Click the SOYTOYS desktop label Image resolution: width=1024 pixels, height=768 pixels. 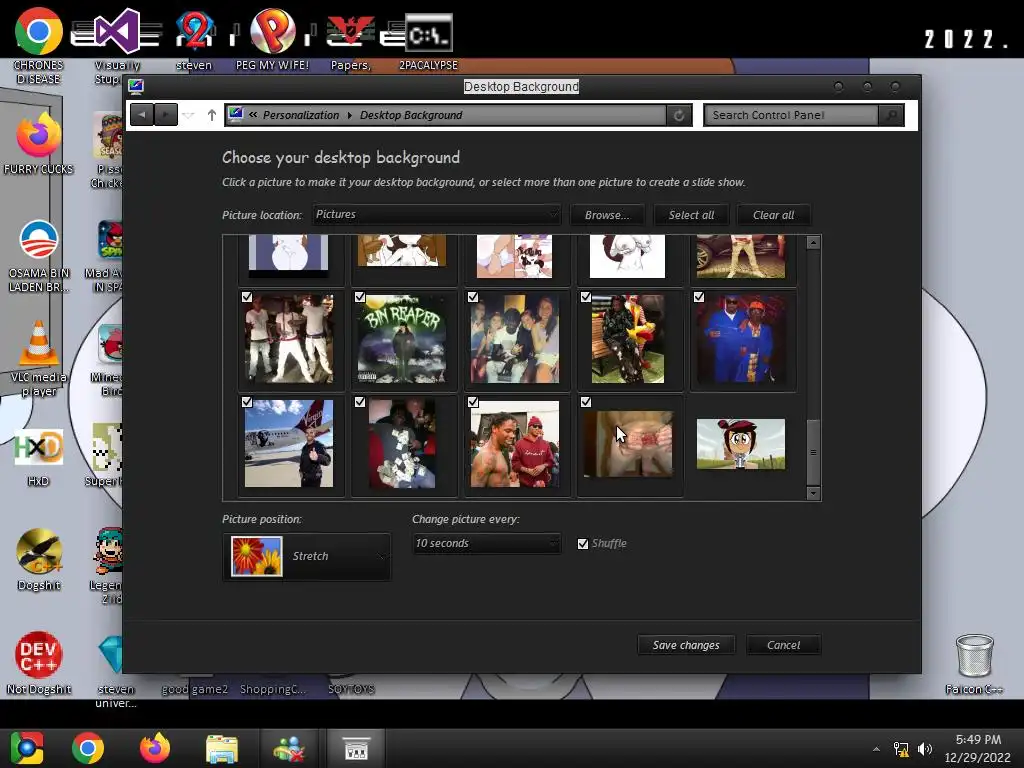pyautogui.click(x=351, y=689)
